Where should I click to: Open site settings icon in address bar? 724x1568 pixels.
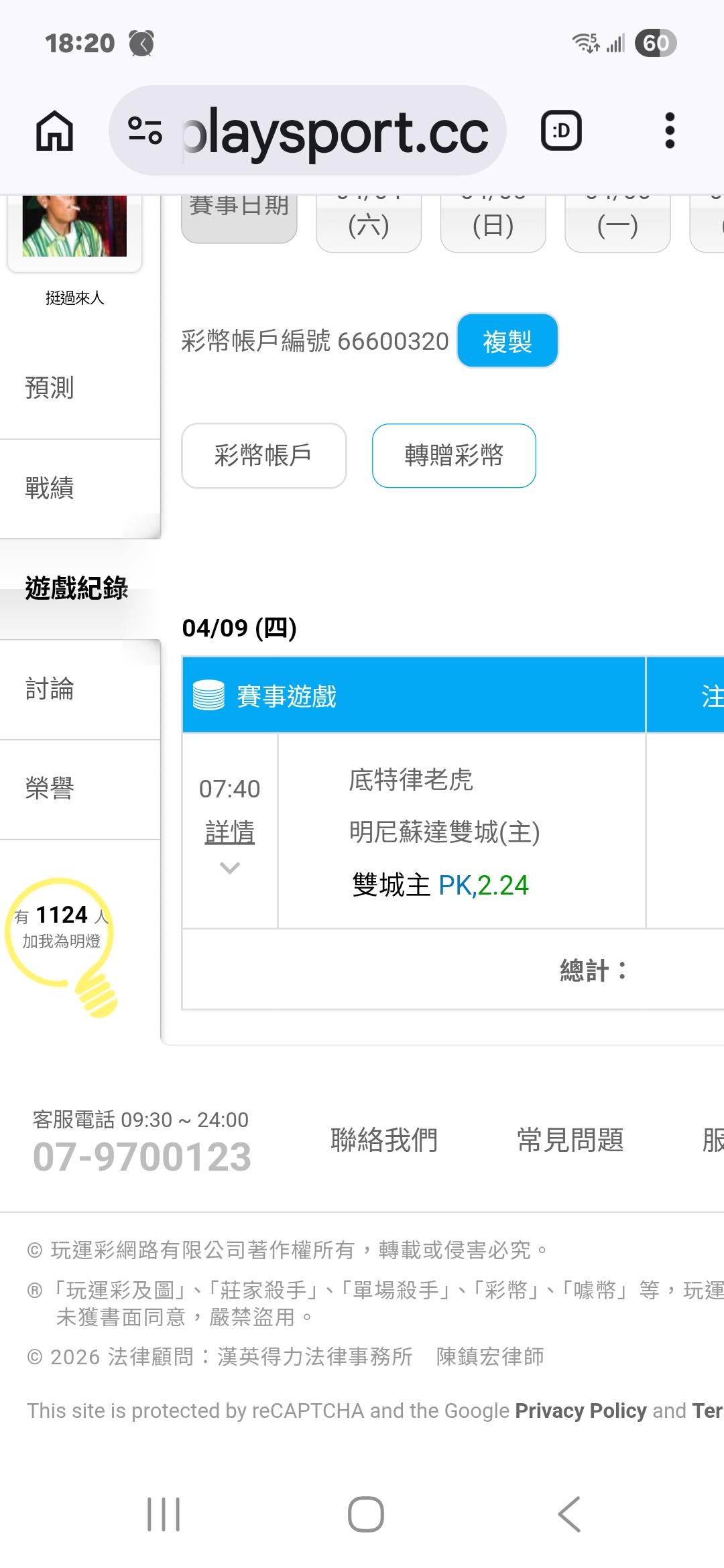coord(145,131)
